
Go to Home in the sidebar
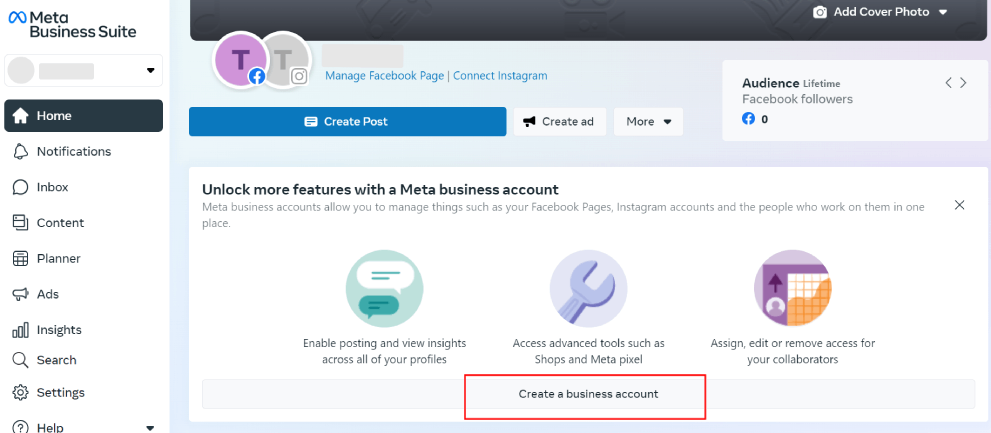click(83, 116)
